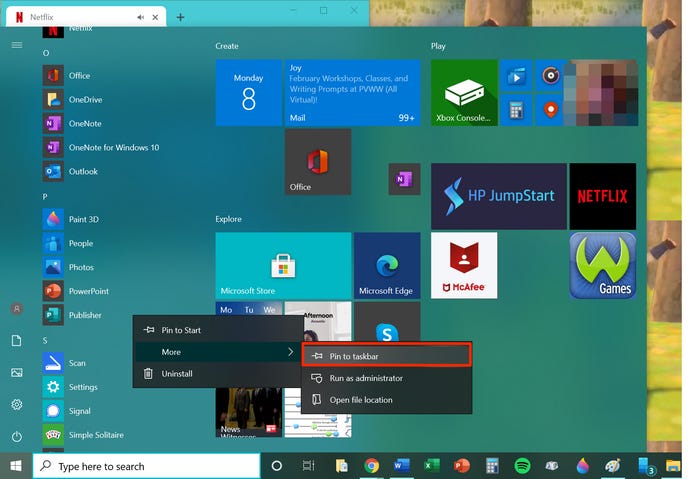Open the McAfee tile
The width and height of the screenshot is (700, 479).
pyautogui.click(x=464, y=266)
